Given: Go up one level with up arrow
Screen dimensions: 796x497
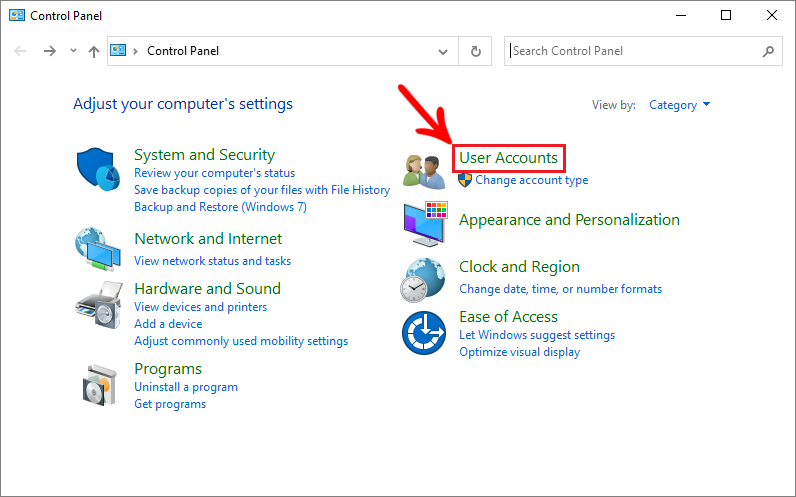Looking at the screenshot, I should point(93,51).
